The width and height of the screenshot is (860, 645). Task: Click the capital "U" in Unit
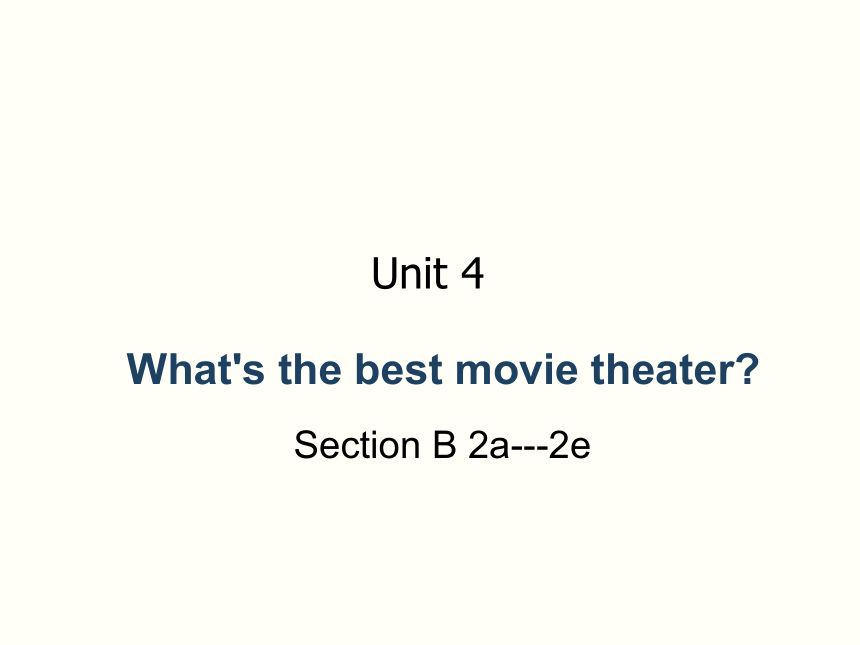pos(385,273)
